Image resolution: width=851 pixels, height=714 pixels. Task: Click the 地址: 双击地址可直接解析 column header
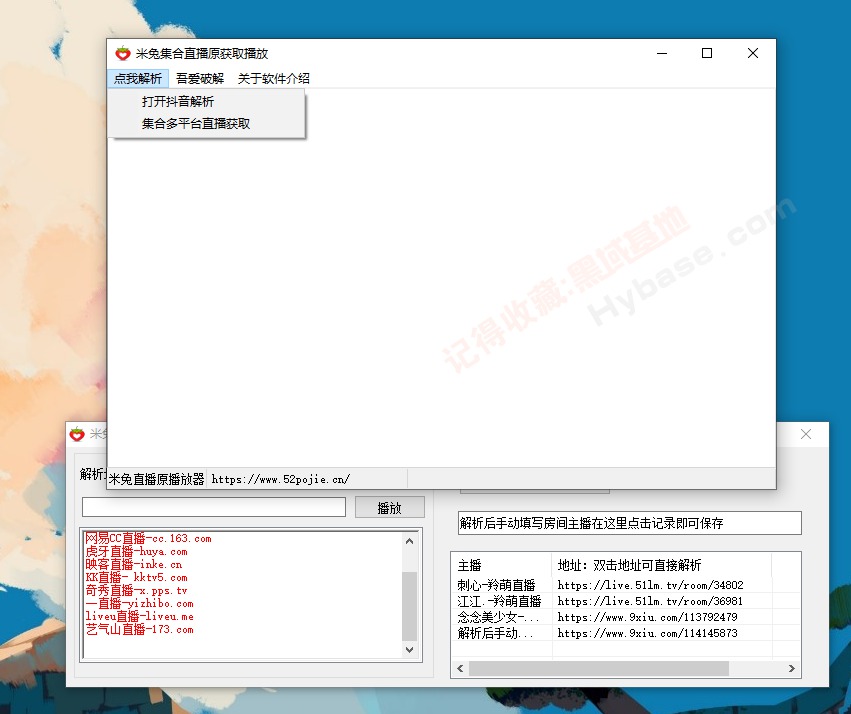point(662,565)
